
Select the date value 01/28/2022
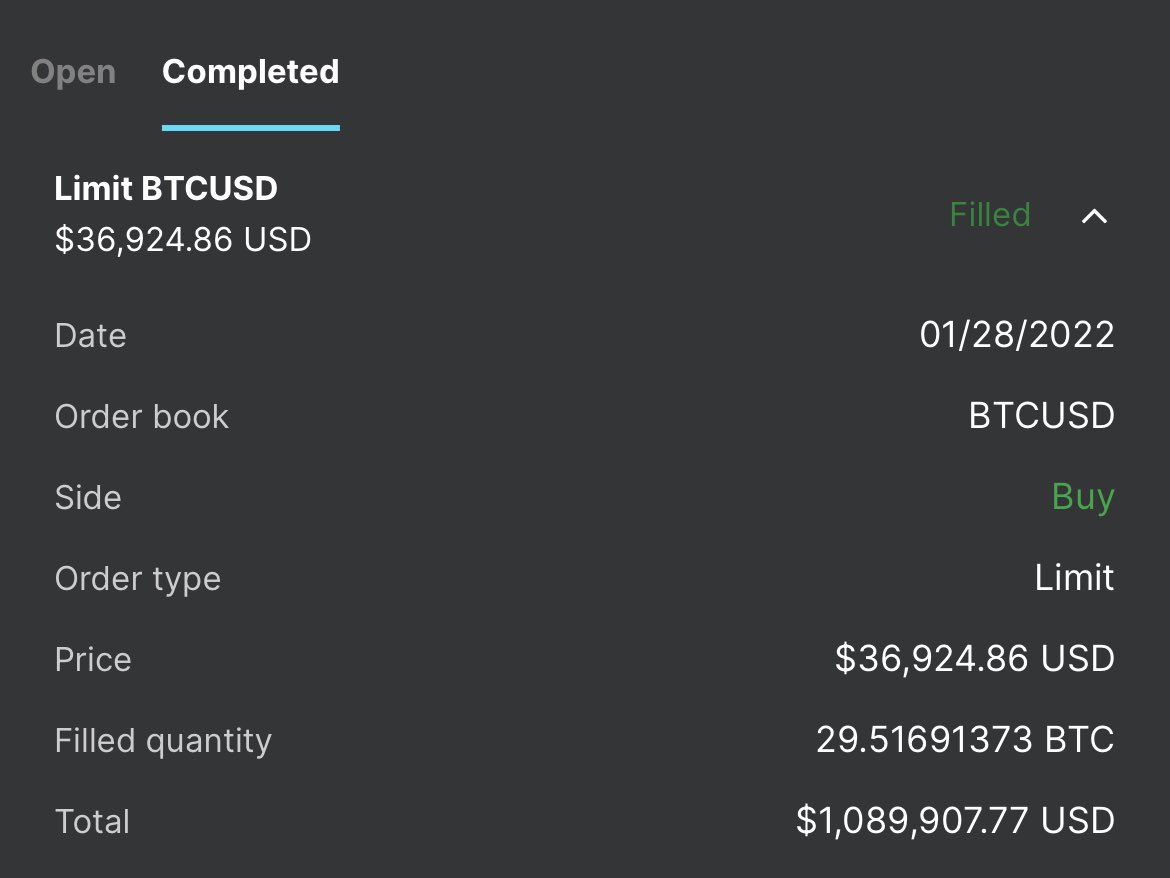[x=1016, y=334]
